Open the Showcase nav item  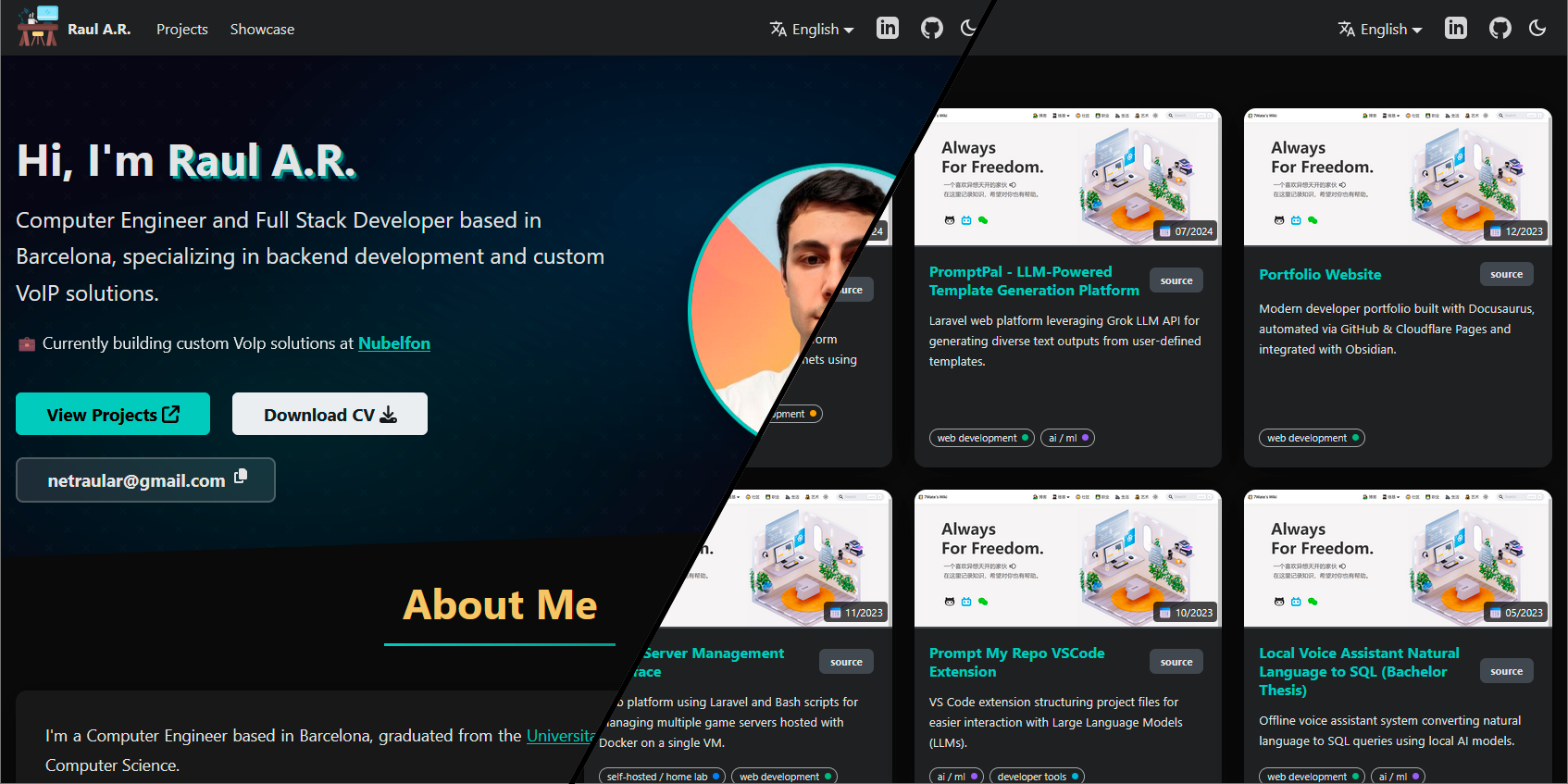(262, 30)
